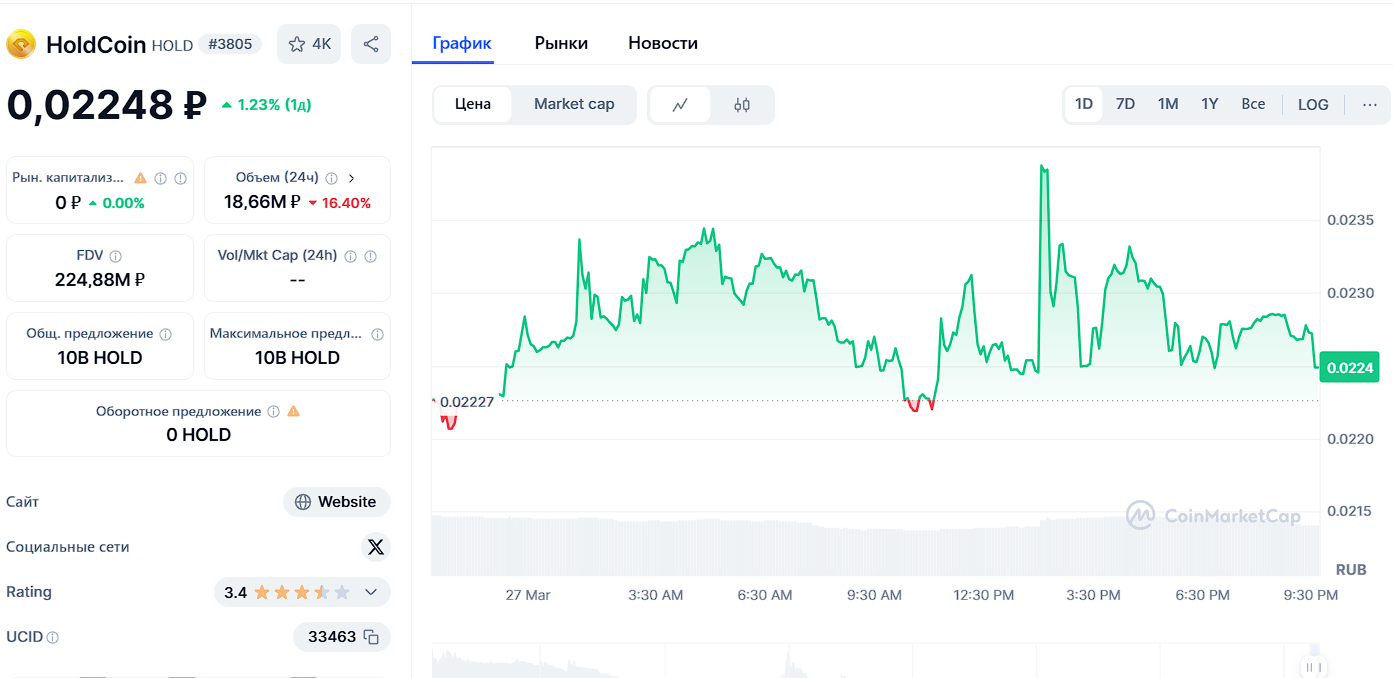The width and height of the screenshot is (1393, 678).
Task: Click the green 0.0224 current price tag
Action: tap(1350, 368)
